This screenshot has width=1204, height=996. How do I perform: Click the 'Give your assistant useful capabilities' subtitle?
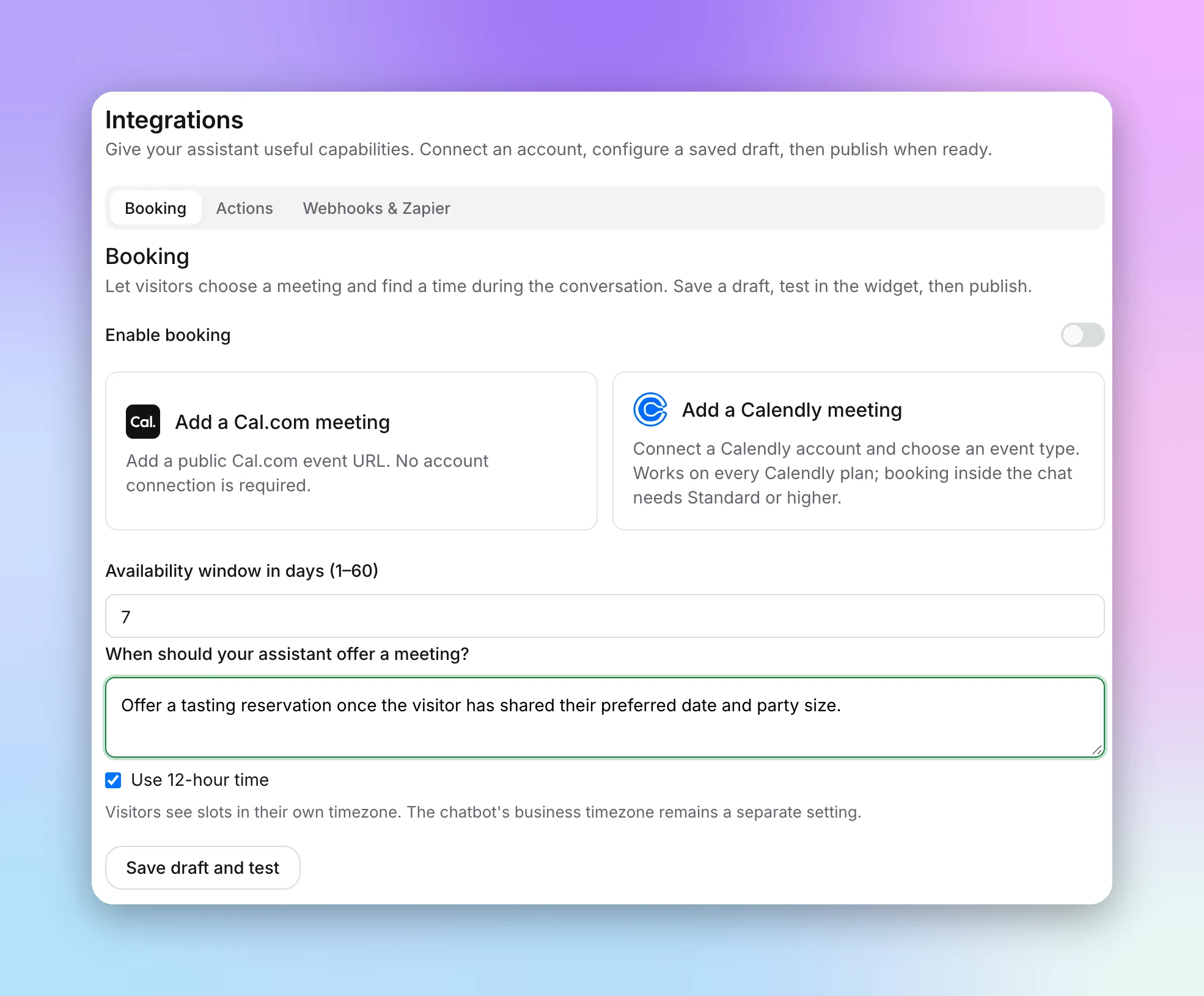pyautogui.click(x=549, y=149)
